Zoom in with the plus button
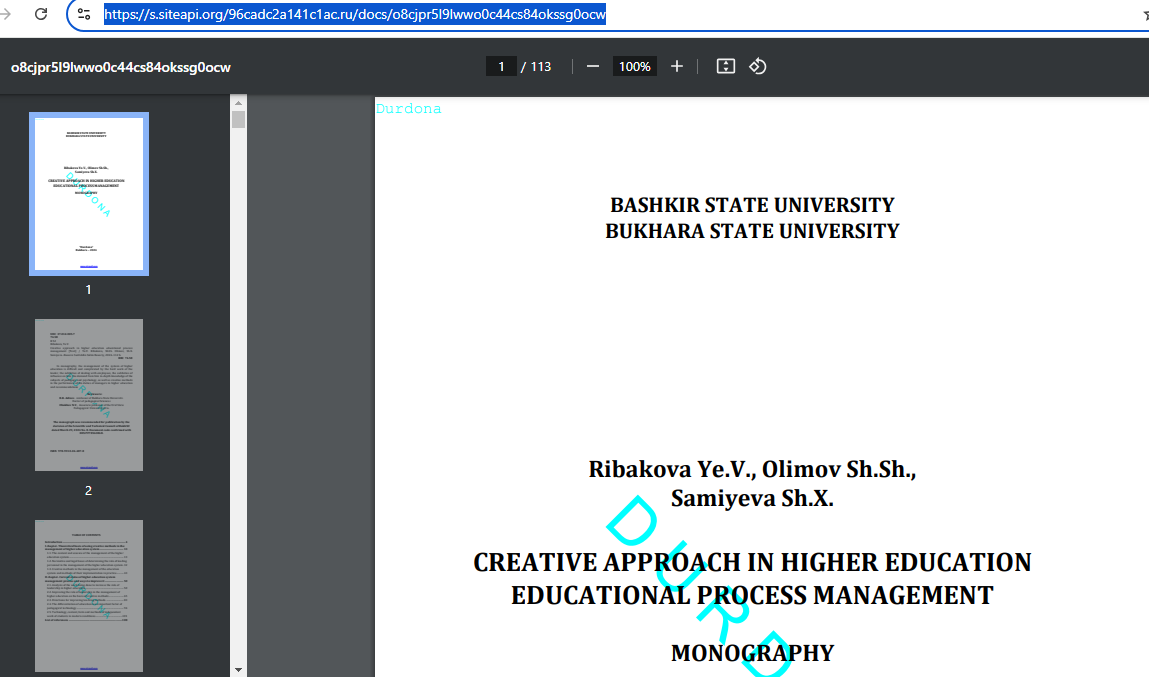Screen dimensions: 1149x677 pos(677,67)
